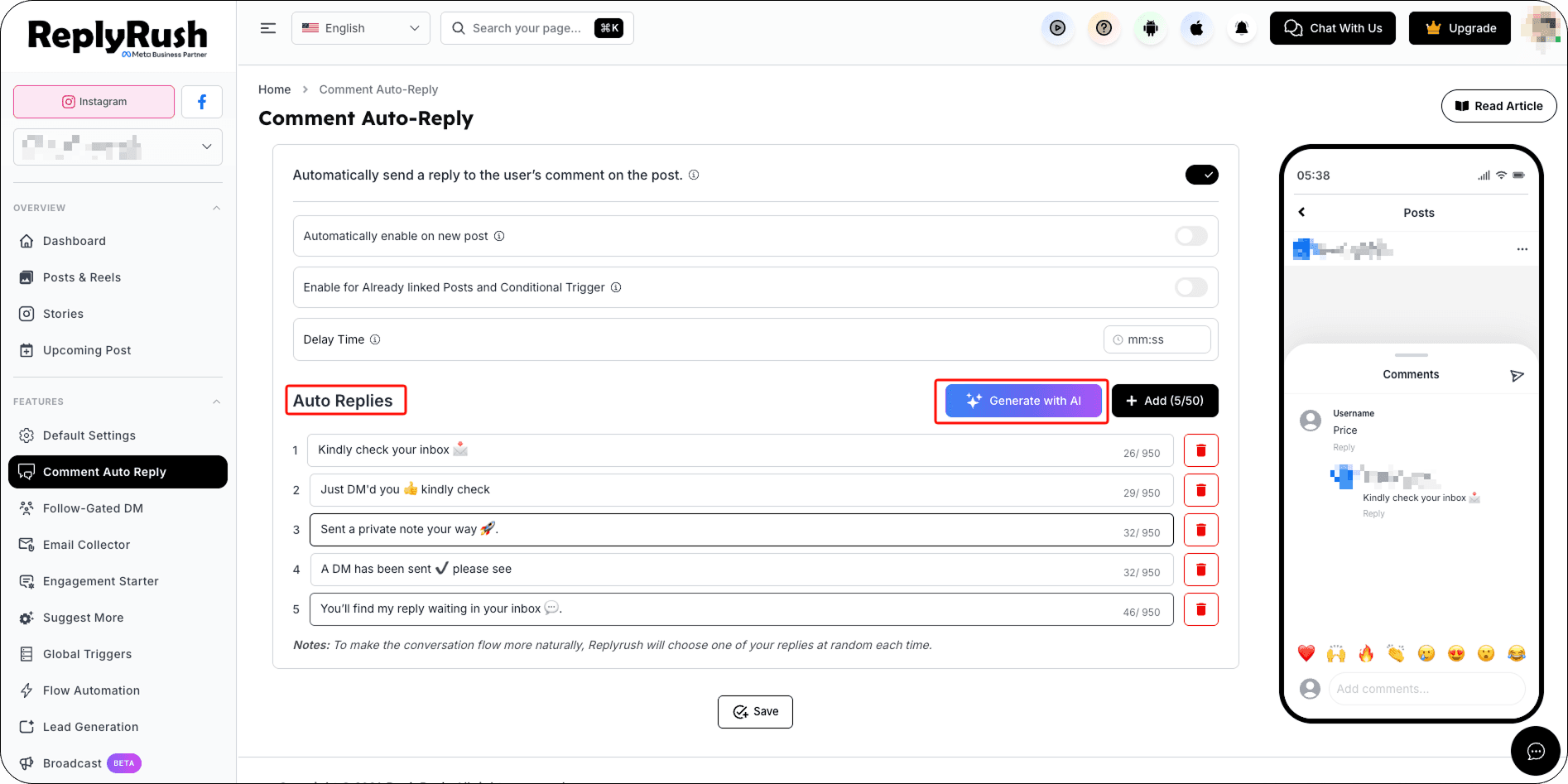Open the Read Article button
Screen dimensions: 1568x784
1499,106
